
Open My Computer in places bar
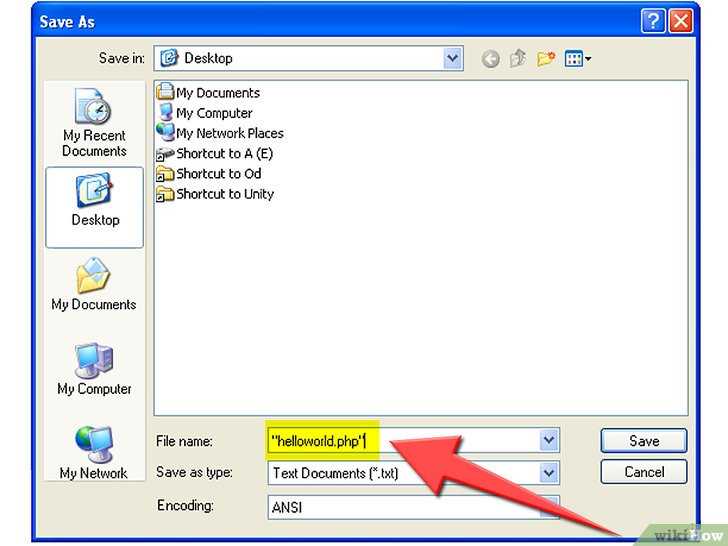pyautogui.click(x=94, y=369)
